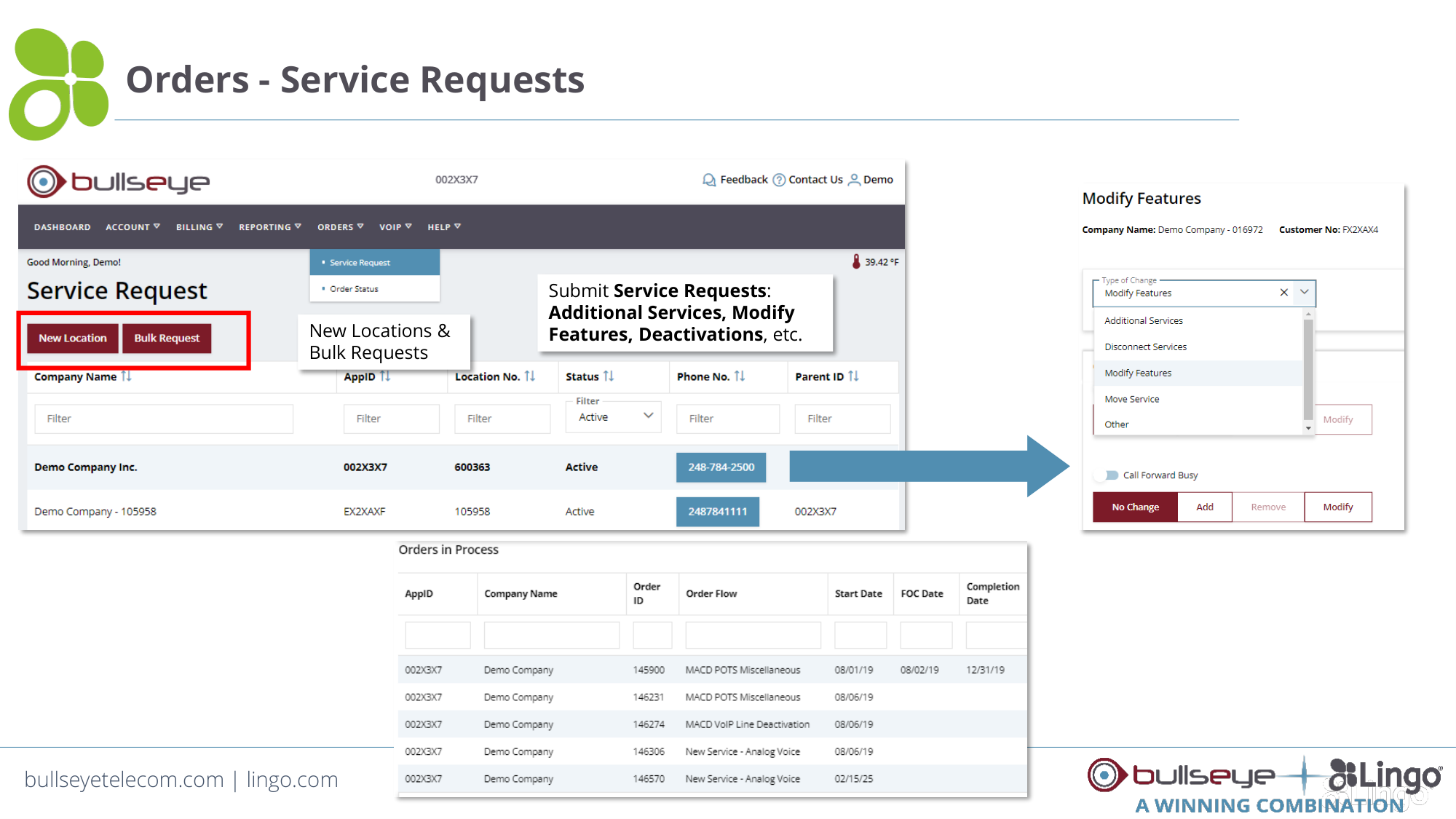Click the AppID filter field
1456x819 pixels.
(x=392, y=419)
